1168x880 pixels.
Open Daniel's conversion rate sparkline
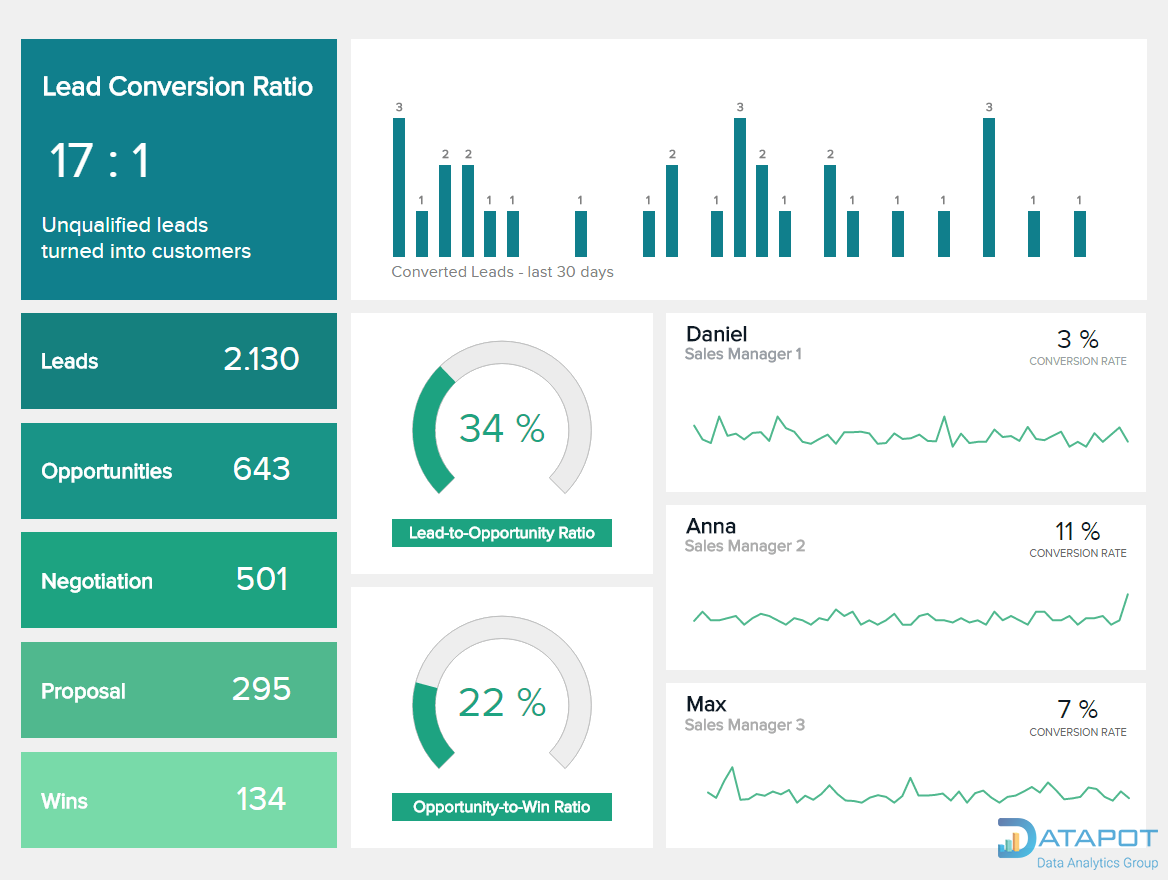tap(905, 430)
